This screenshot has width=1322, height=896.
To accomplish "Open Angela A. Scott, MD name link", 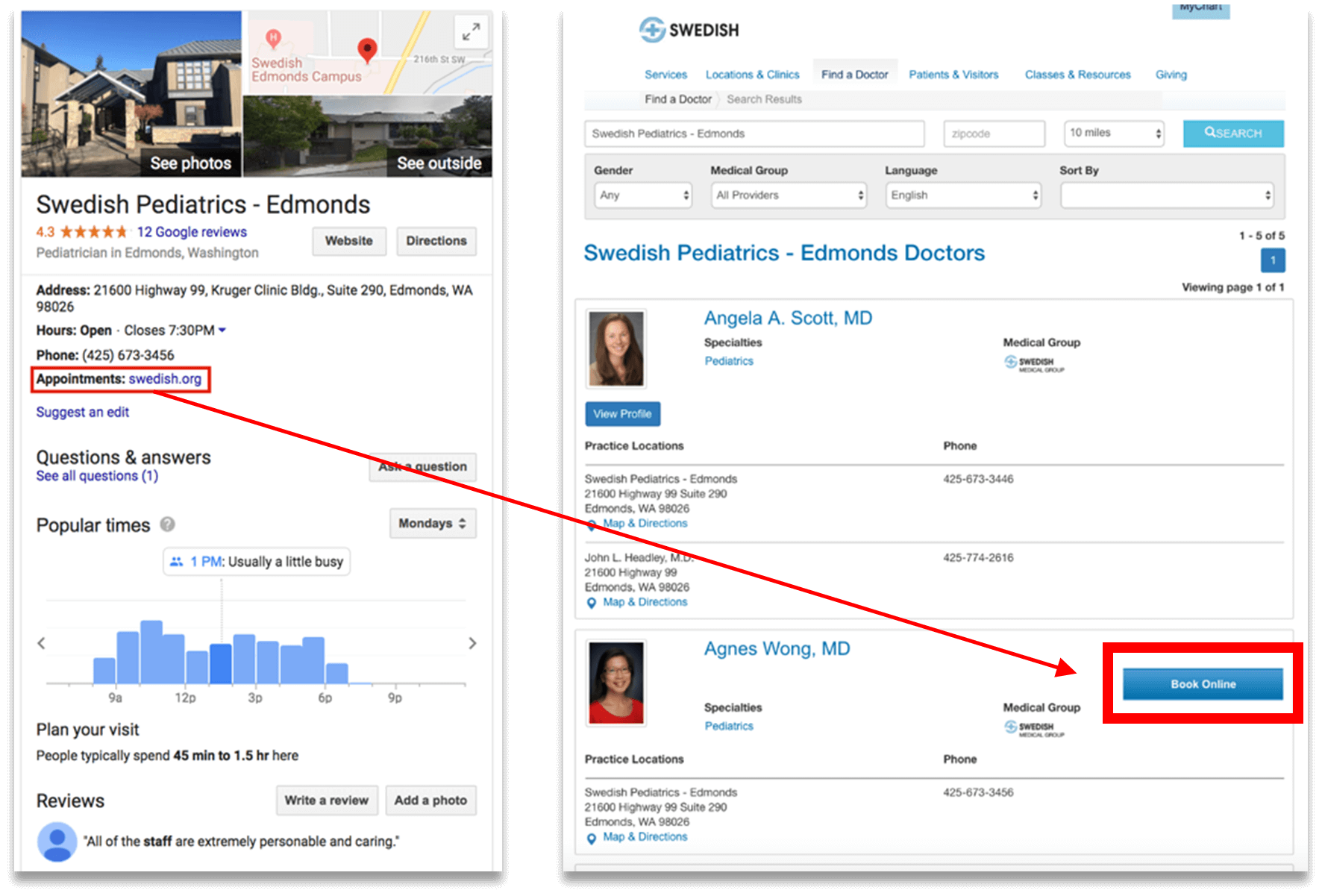I will click(x=788, y=319).
